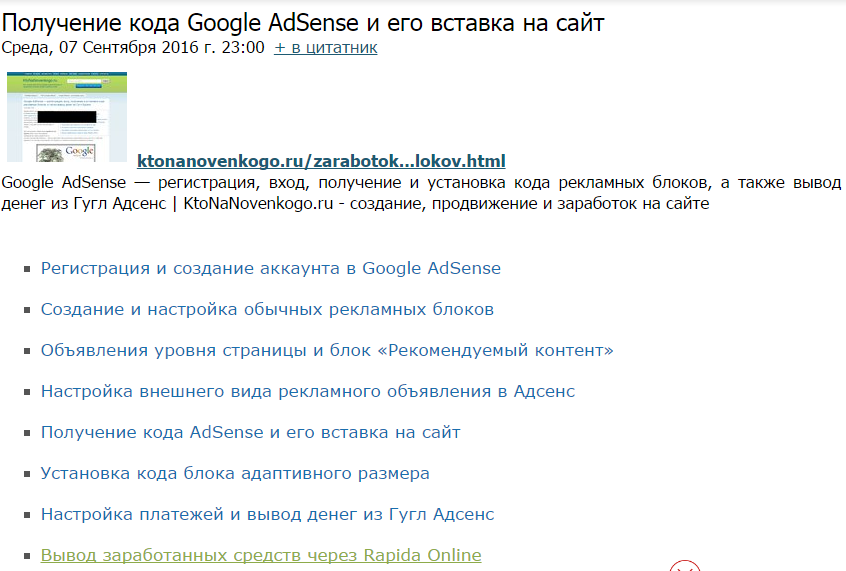This screenshot has width=846, height=571.
Task: Open 'Объявления уровня страницы и блок «Рекомендуемый контент»'
Action: tap(327, 350)
